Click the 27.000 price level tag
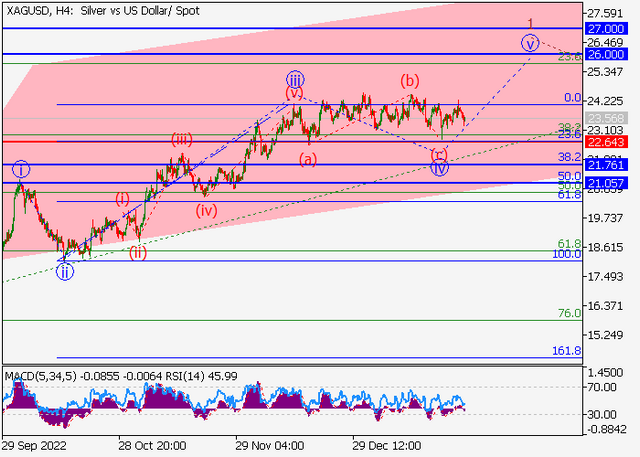The height and width of the screenshot is (457, 640). point(606,29)
